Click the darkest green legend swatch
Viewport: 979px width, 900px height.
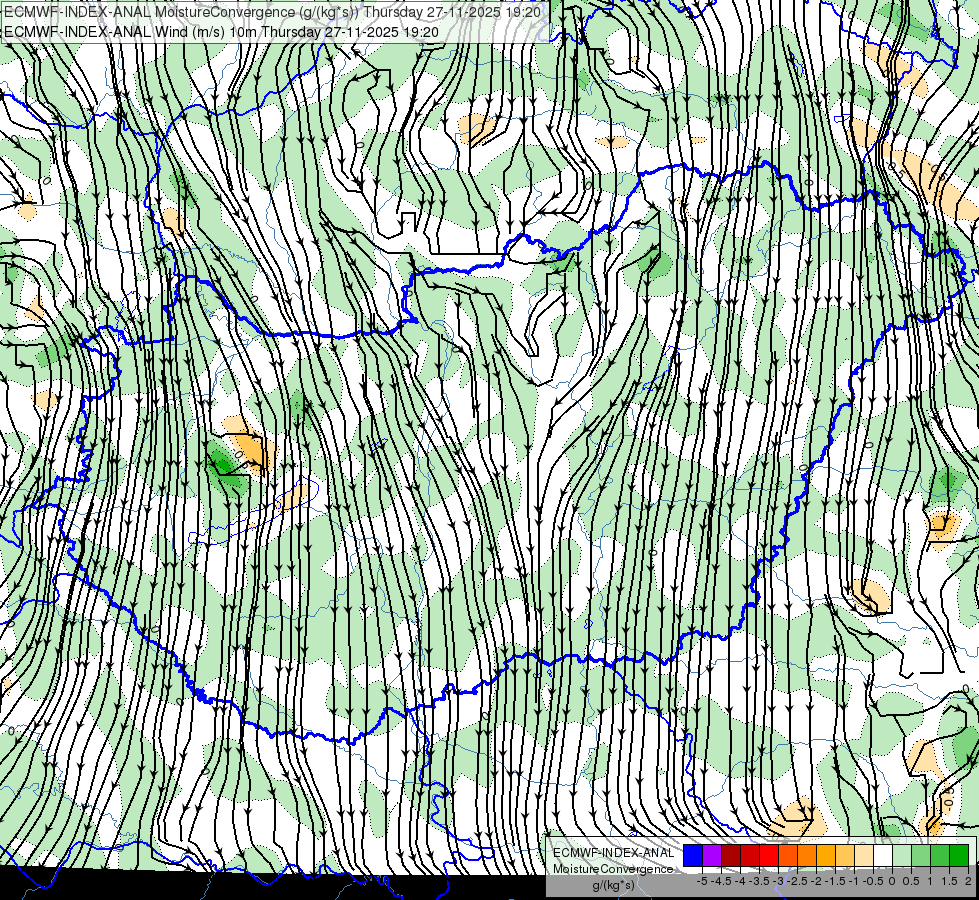[959, 856]
